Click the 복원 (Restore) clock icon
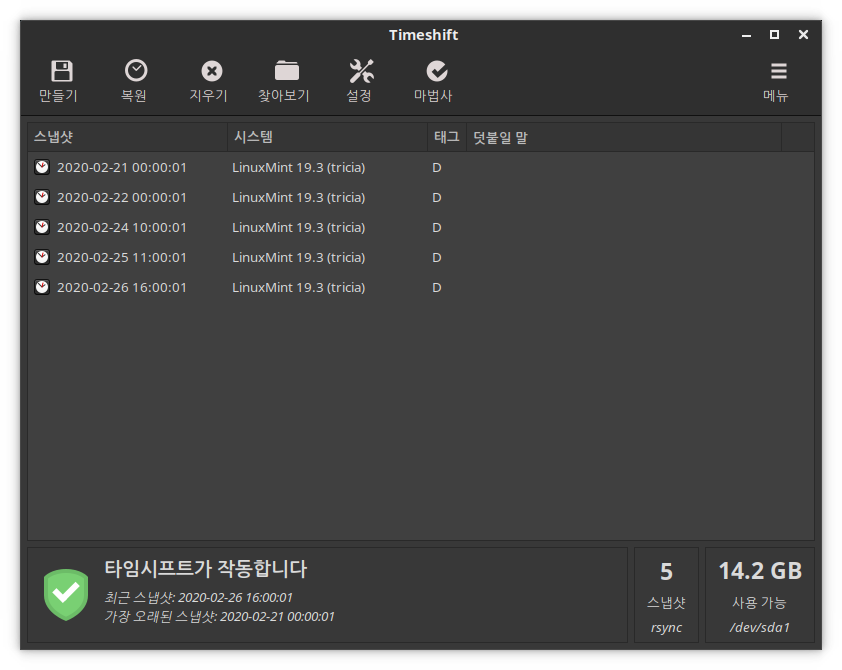 (136, 70)
